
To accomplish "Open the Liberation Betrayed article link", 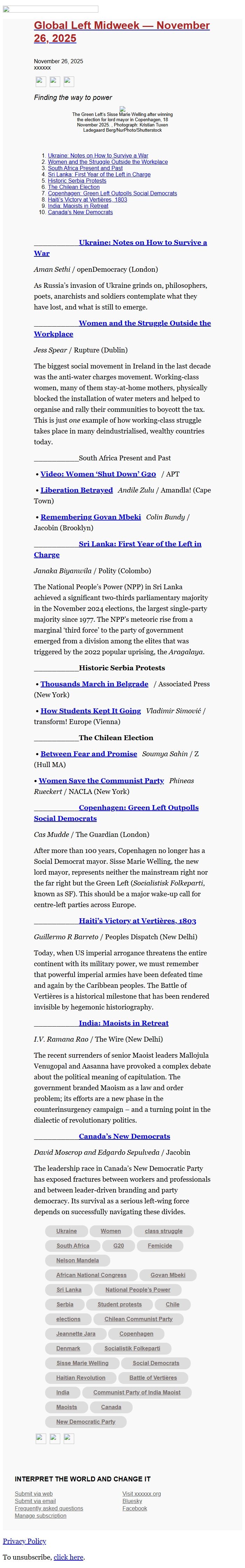I will [77, 490].
